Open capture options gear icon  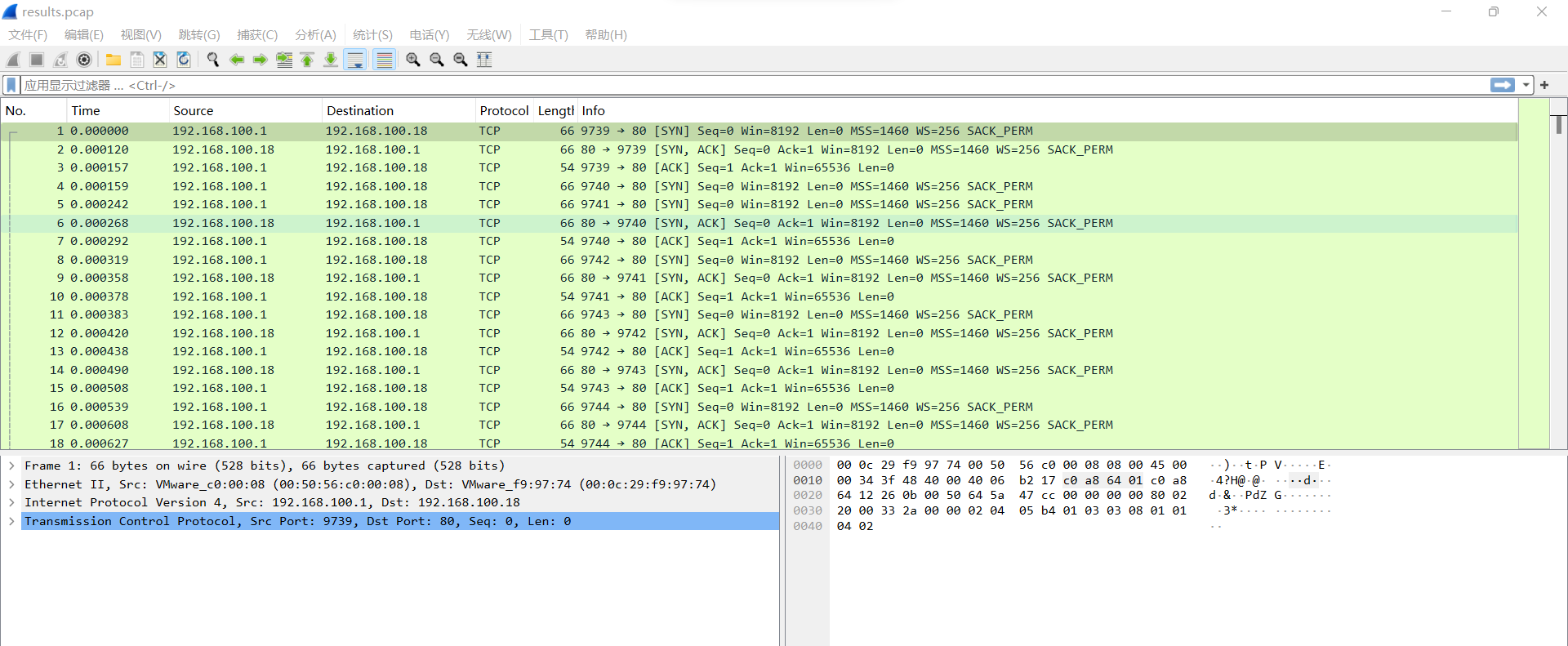84,60
